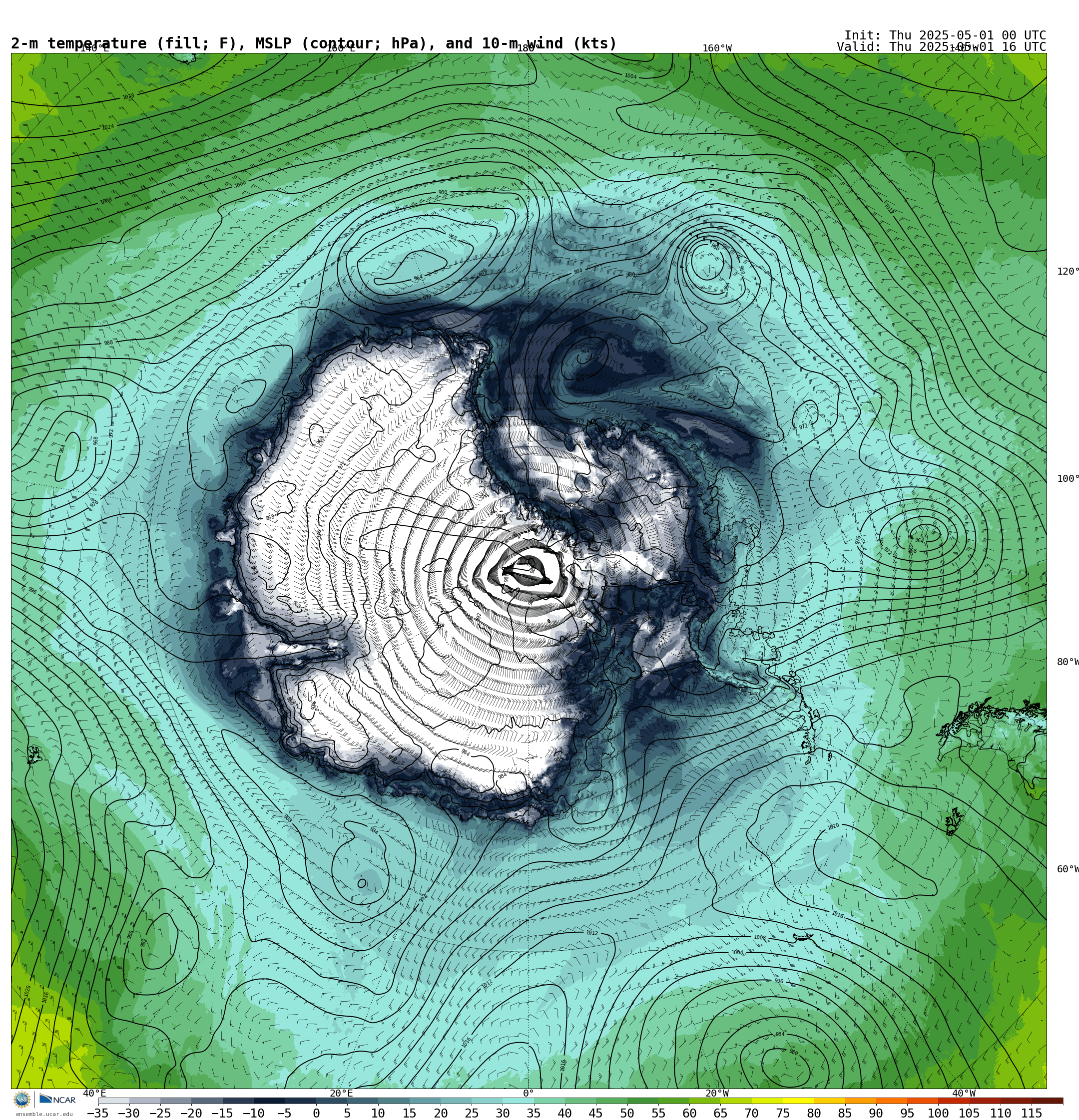1079x1120 pixels.
Task: Click the '120°' longitude label on right edge
Action: 1068,272
